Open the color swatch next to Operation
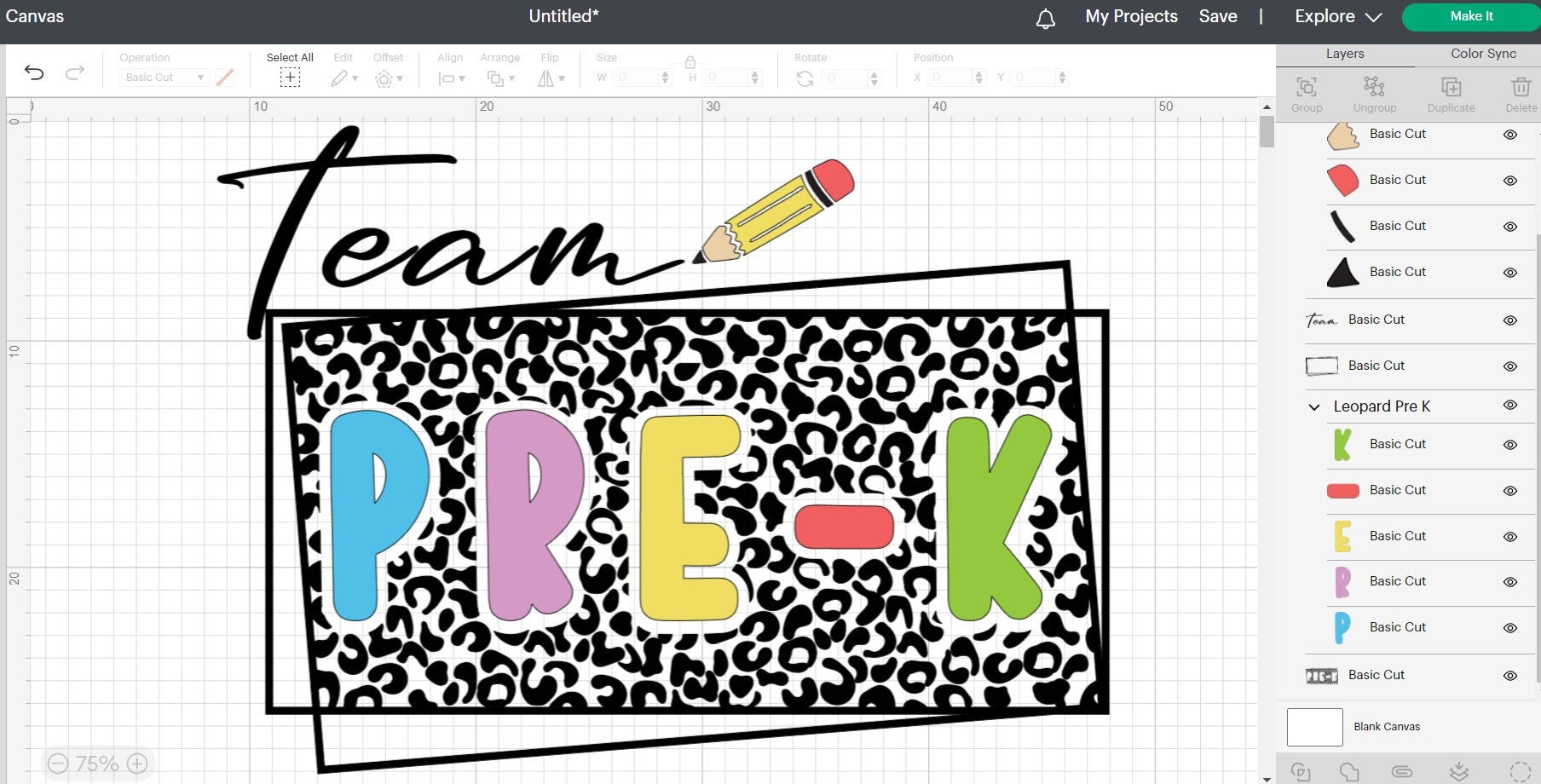The image size is (1541, 784). [x=225, y=77]
